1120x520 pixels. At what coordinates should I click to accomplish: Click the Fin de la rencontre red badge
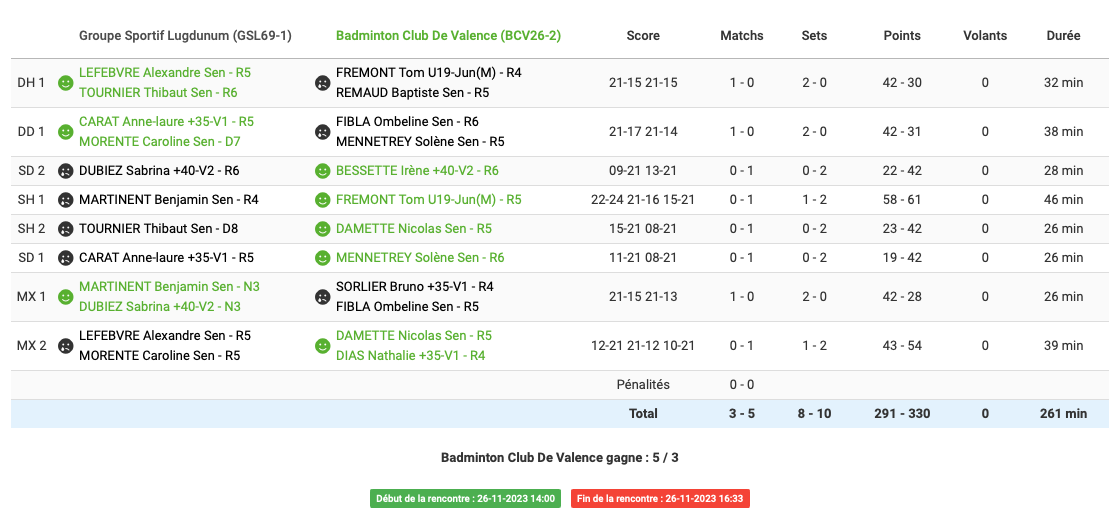point(661,499)
